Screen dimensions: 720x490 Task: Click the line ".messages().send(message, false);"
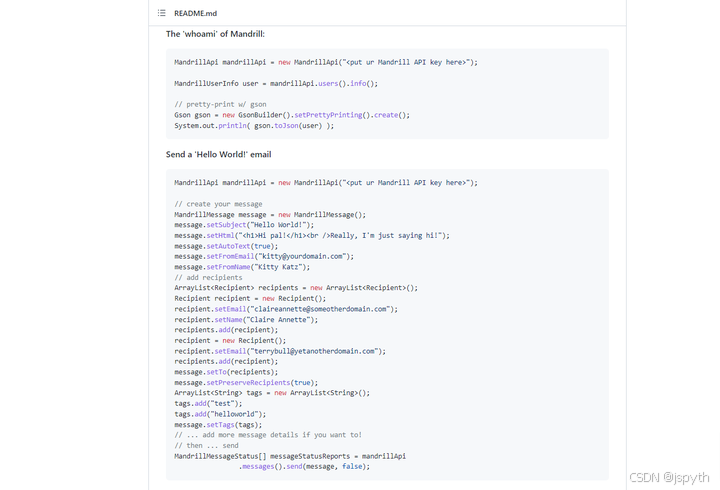click(304, 467)
